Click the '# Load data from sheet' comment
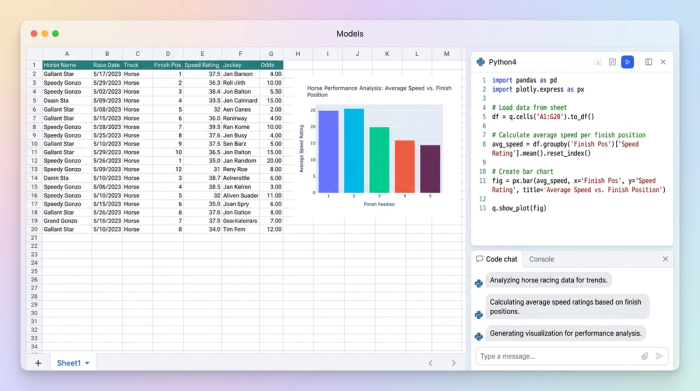The width and height of the screenshot is (700, 391). [529, 108]
